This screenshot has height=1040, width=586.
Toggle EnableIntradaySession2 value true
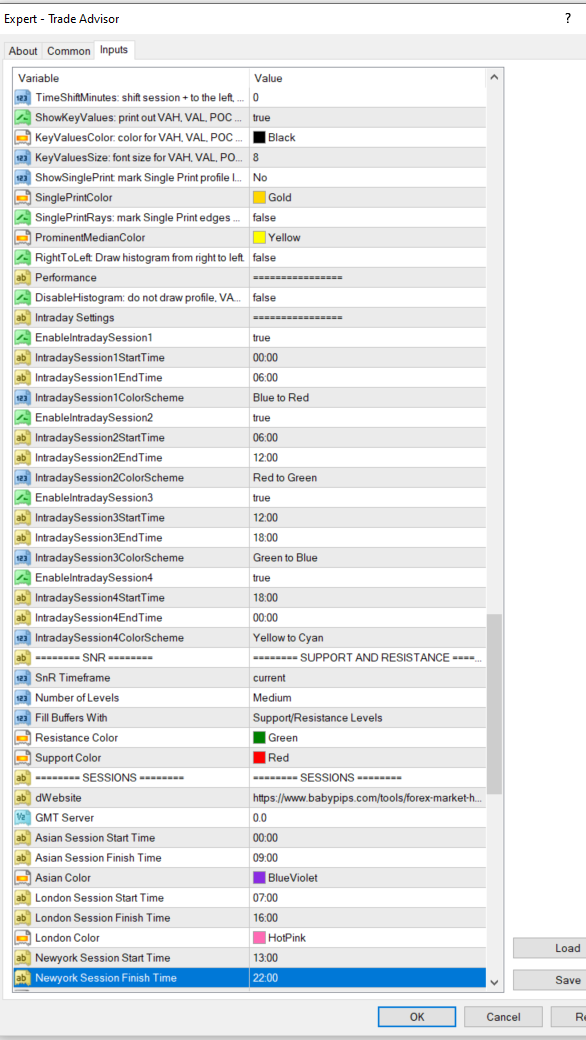[x=367, y=417]
